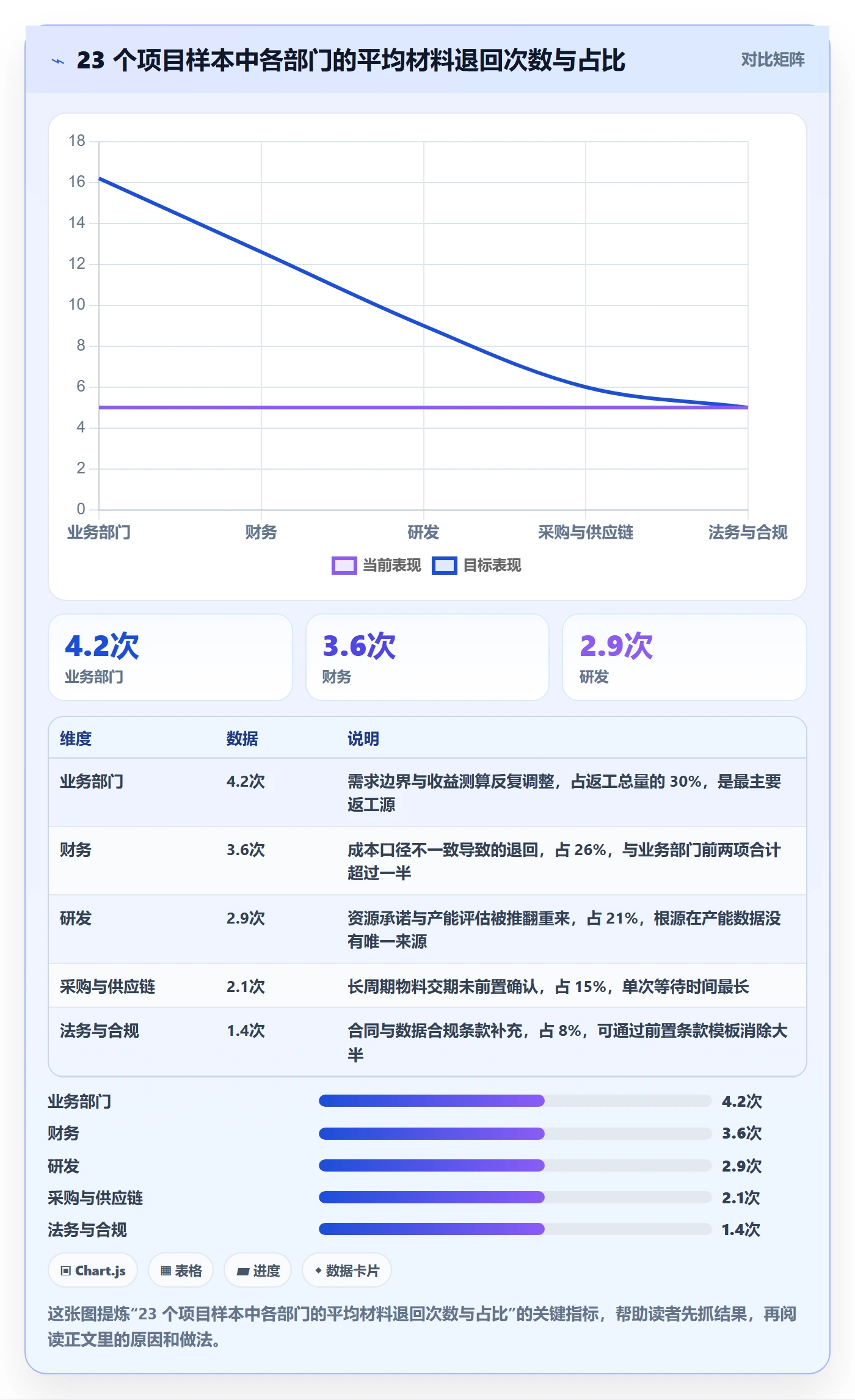Click the 财务 x-axis label on chart
Viewport: 855px width, 1400px height.
coord(261,532)
